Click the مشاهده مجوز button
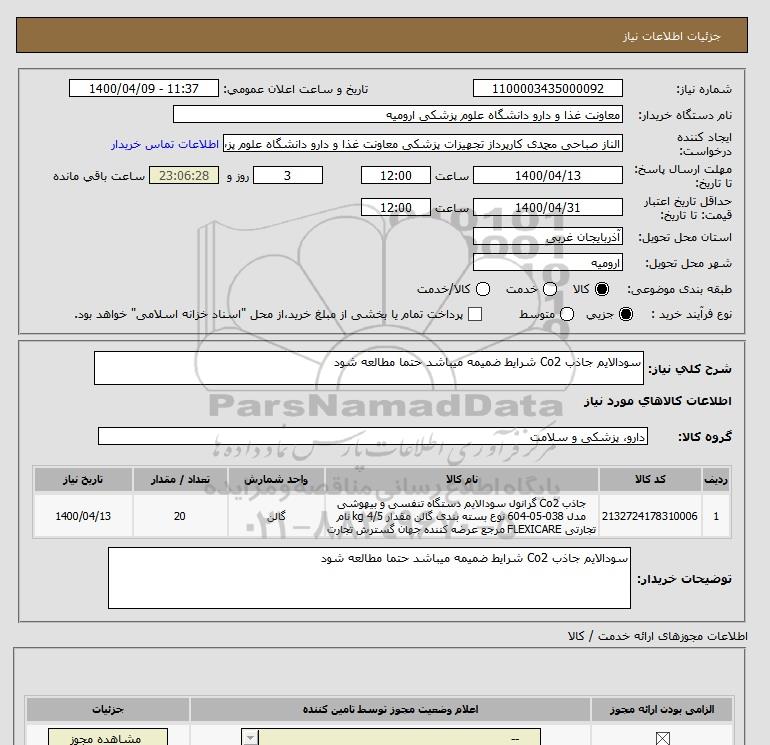 pyautogui.click(x=108, y=738)
